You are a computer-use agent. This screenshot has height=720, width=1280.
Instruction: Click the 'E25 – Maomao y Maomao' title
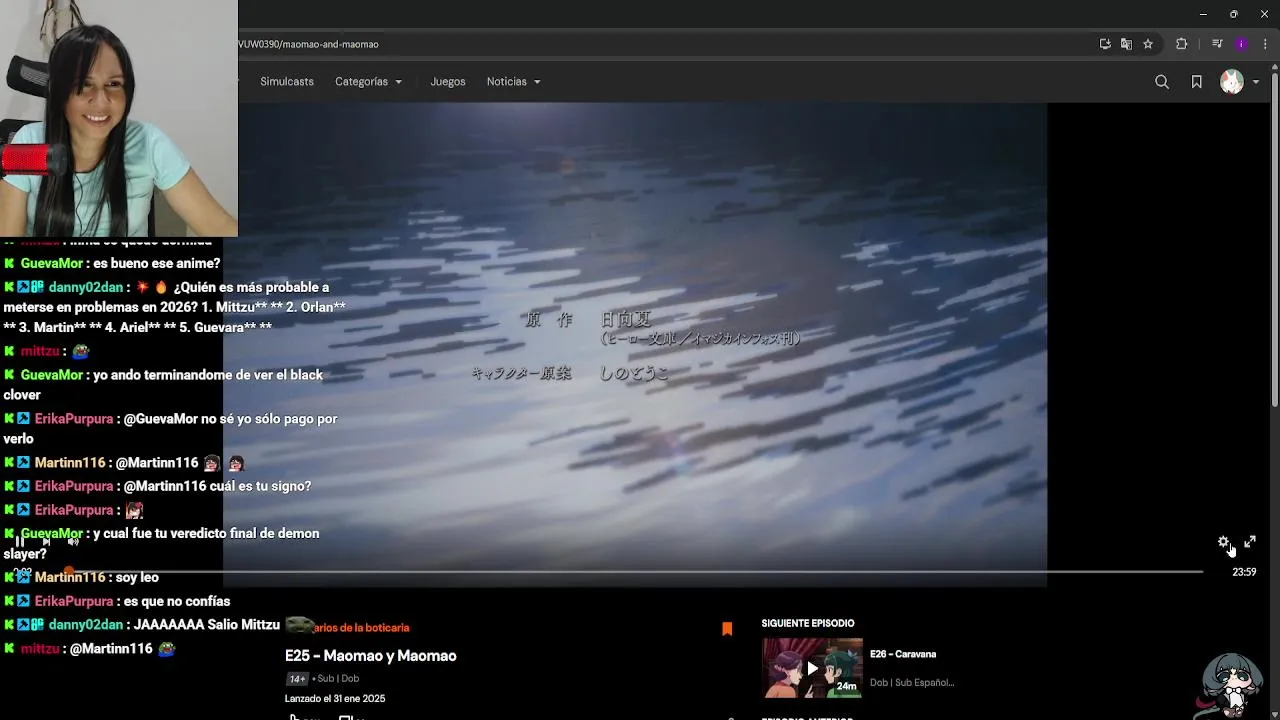tap(370, 656)
